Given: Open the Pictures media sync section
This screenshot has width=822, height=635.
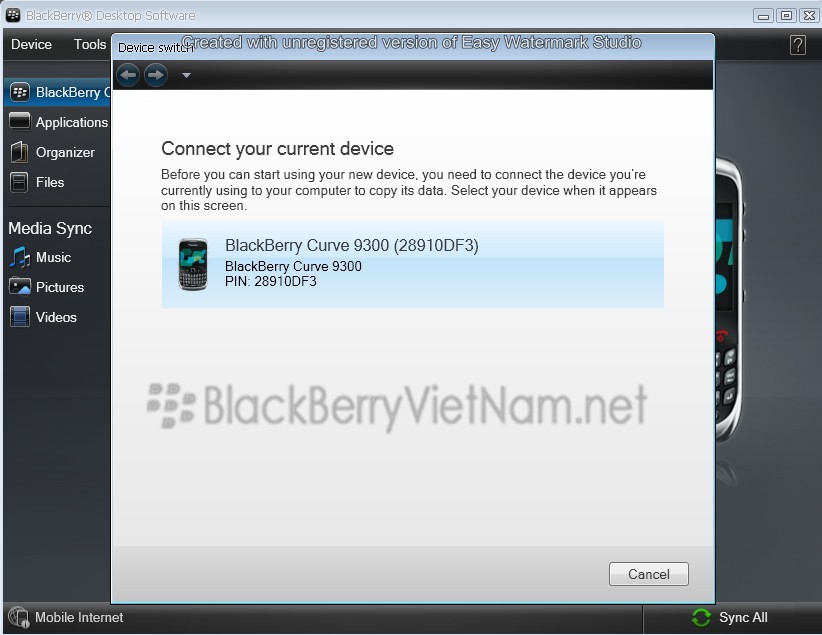Looking at the screenshot, I should (x=60, y=287).
